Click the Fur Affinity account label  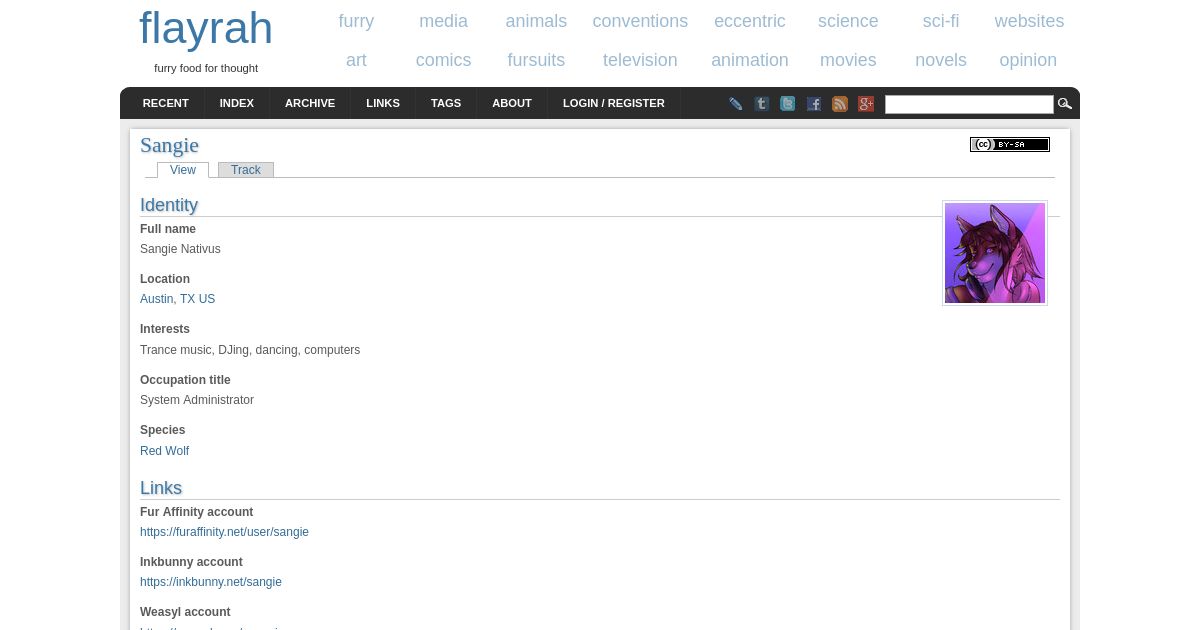pyautogui.click(x=196, y=512)
